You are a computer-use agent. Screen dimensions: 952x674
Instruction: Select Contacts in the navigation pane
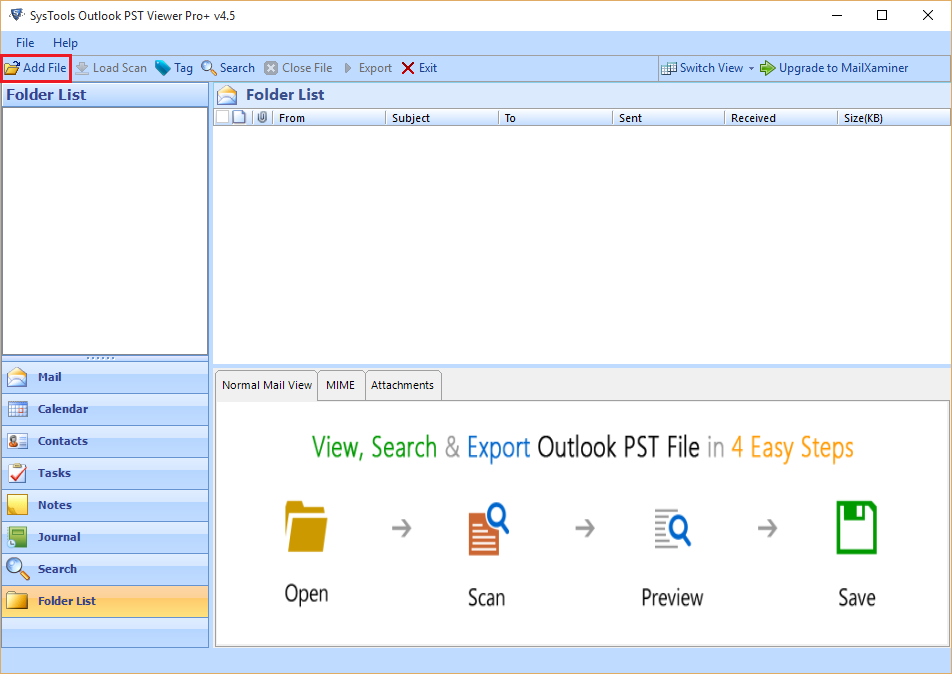pyautogui.click(x=105, y=441)
